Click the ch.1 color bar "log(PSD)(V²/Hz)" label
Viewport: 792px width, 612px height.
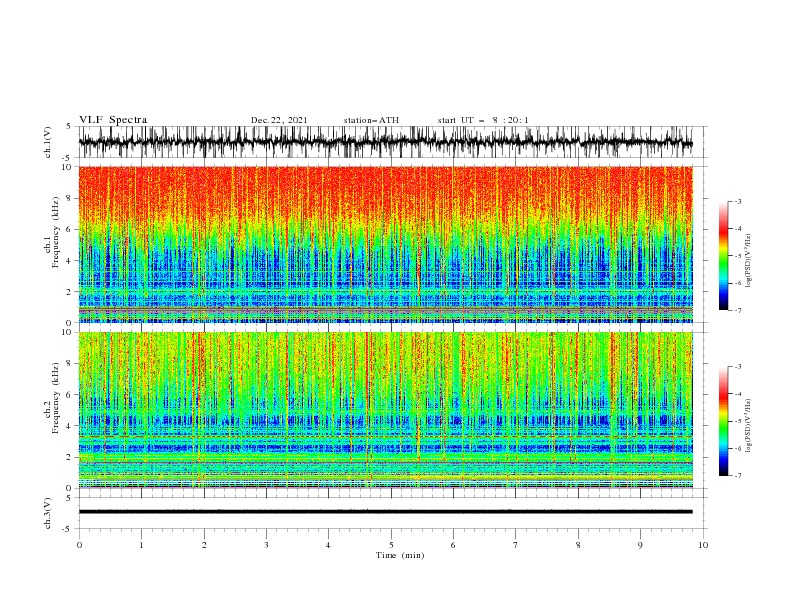click(x=749, y=261)
